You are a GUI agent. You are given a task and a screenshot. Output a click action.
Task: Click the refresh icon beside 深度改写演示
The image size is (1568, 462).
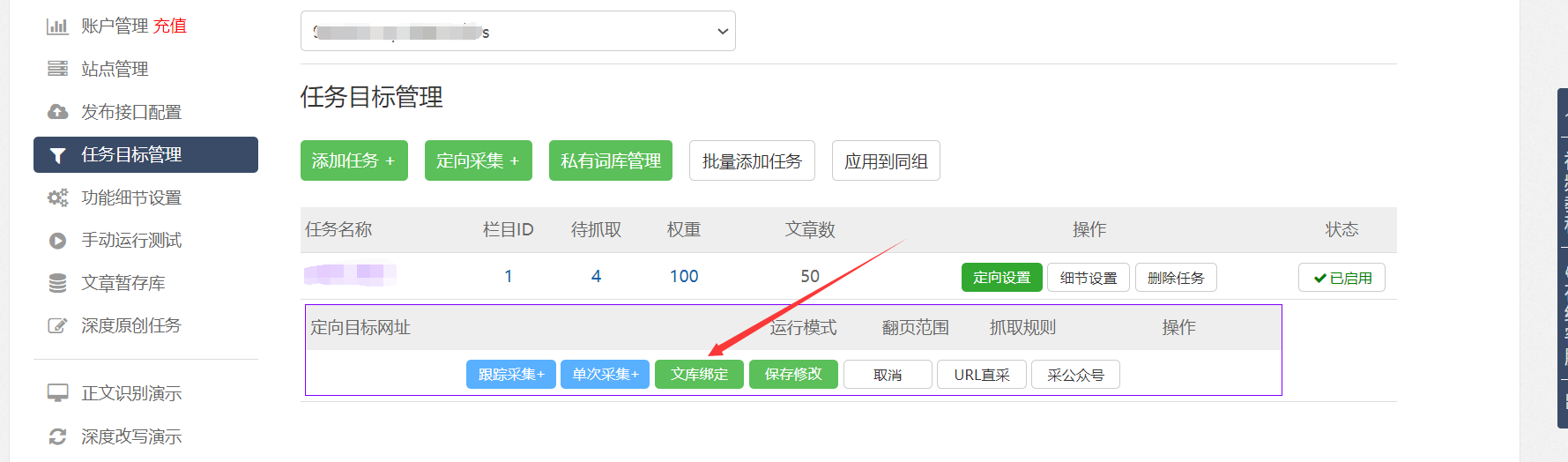[57, 436]
